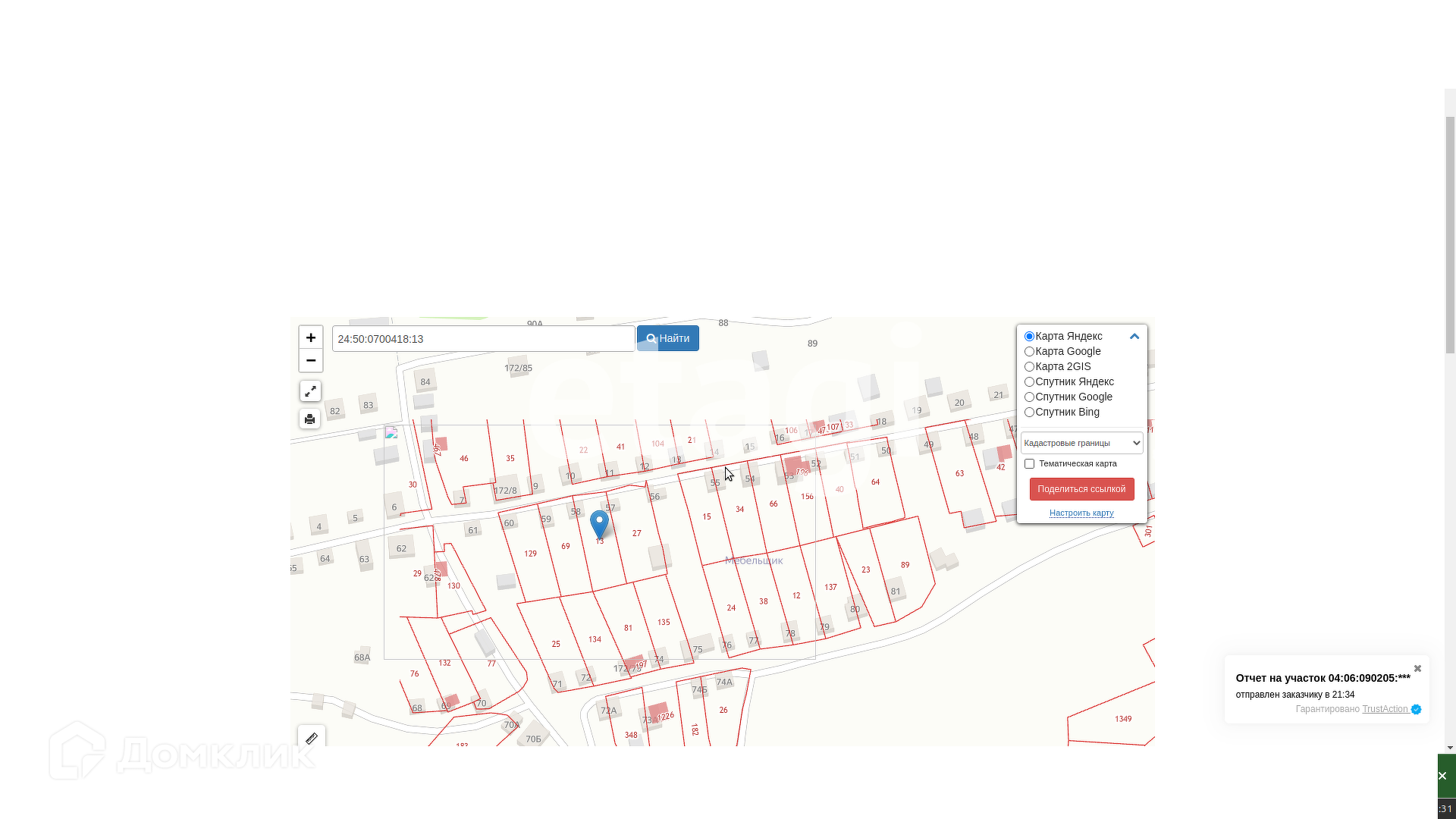
Task: Click the zoom out minus button
Action: 311,360
